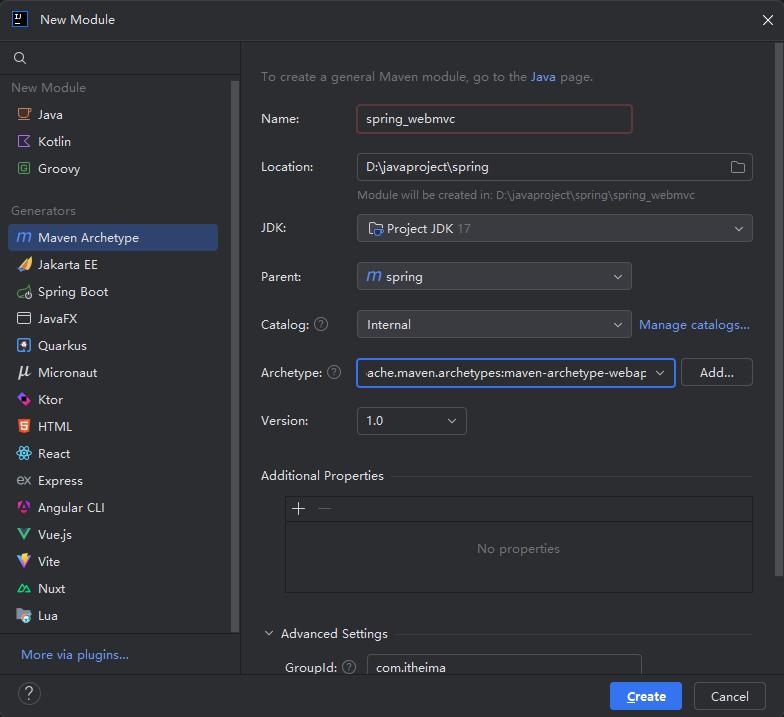Click the search field in sidebar

tap(120, 58)
